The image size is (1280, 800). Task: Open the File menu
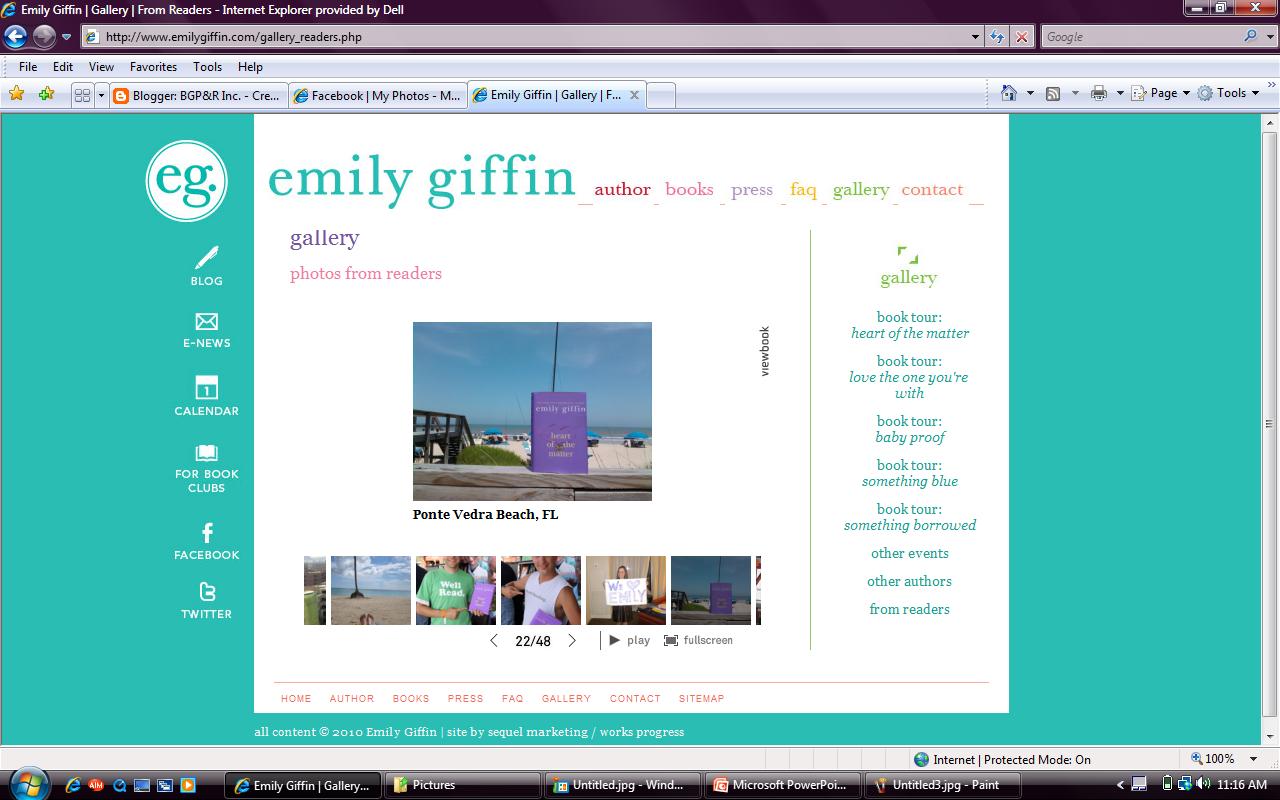[28, 66]
